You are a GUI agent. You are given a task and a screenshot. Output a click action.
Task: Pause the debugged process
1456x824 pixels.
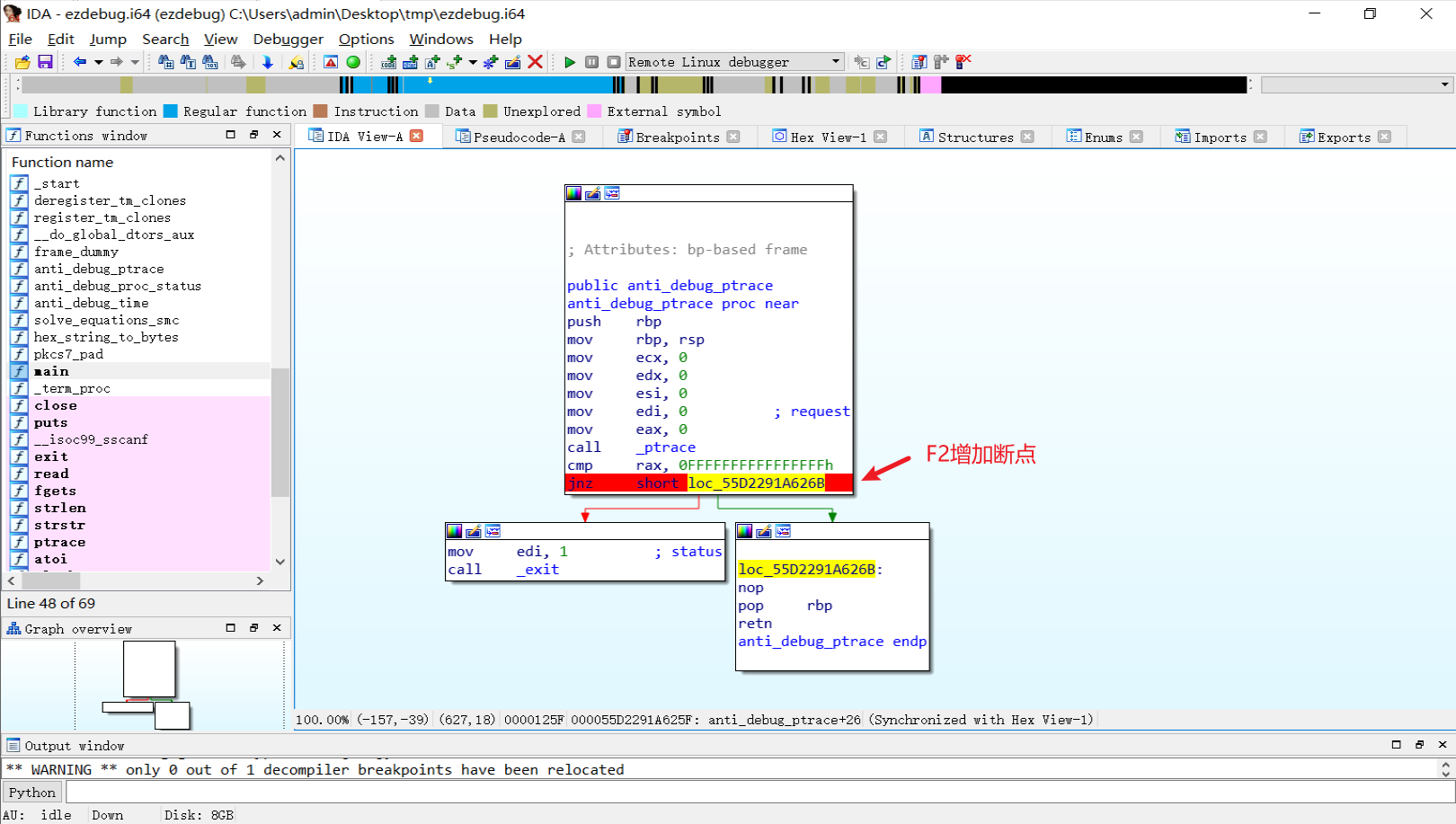tap(591, 62)
